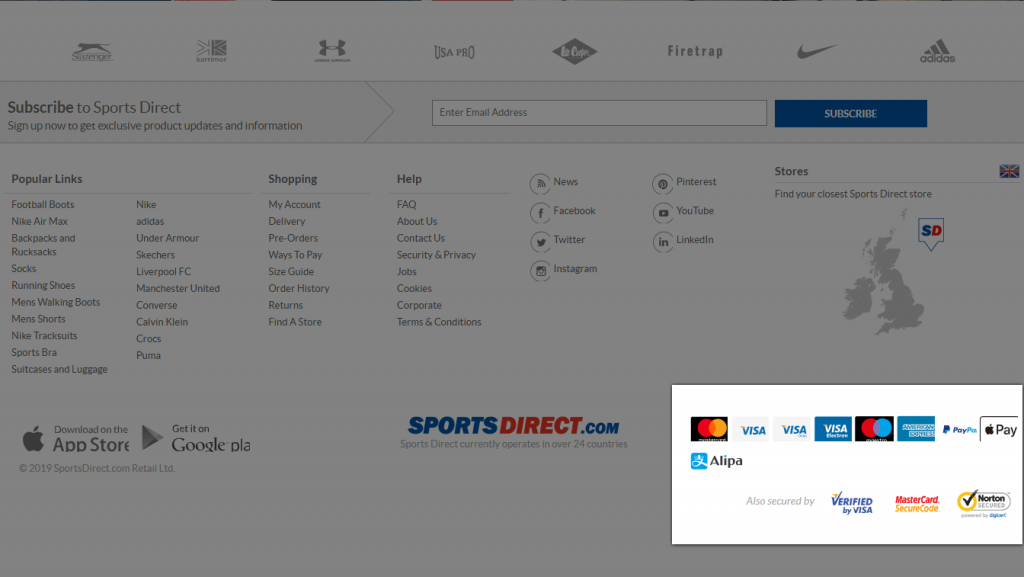Select the LinkedIn icon
1024x577 pixels.
pyautogui.click(x=662, y=240)
